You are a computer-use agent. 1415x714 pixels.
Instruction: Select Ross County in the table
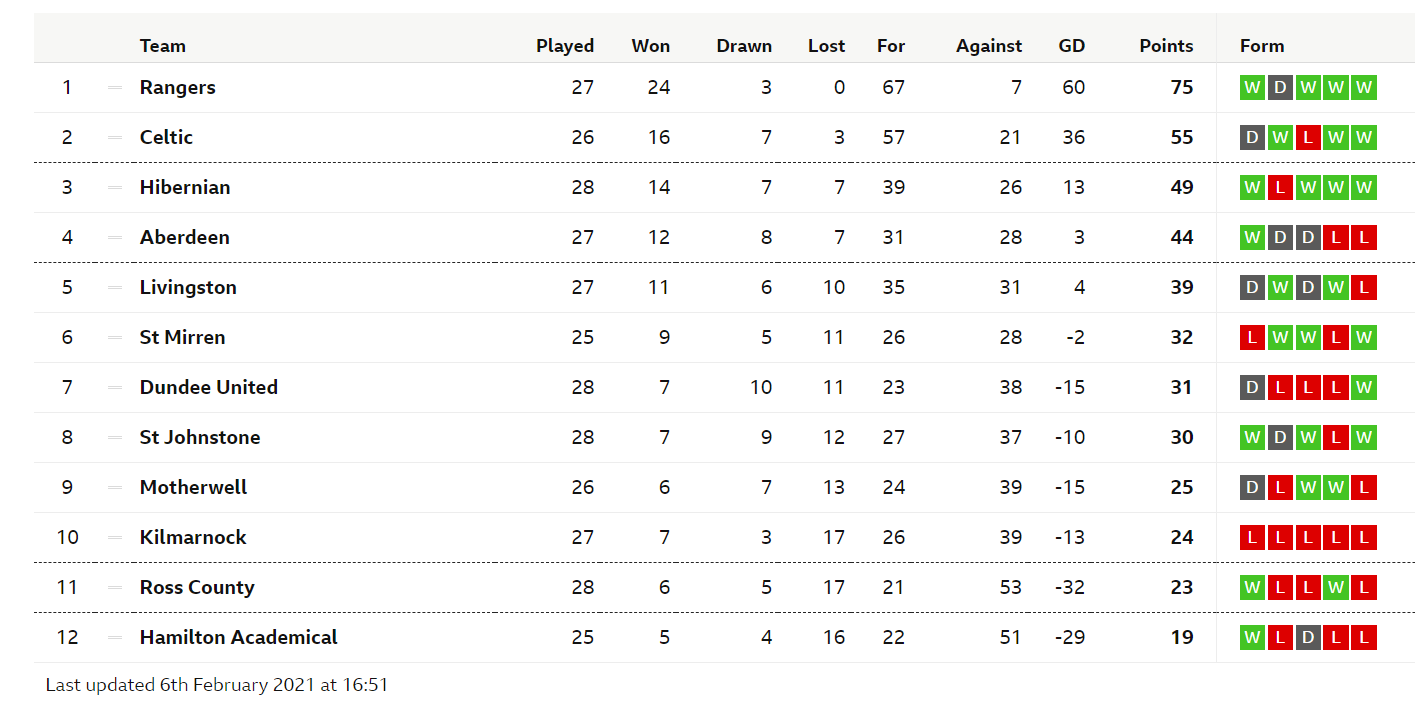pos(197,587)
